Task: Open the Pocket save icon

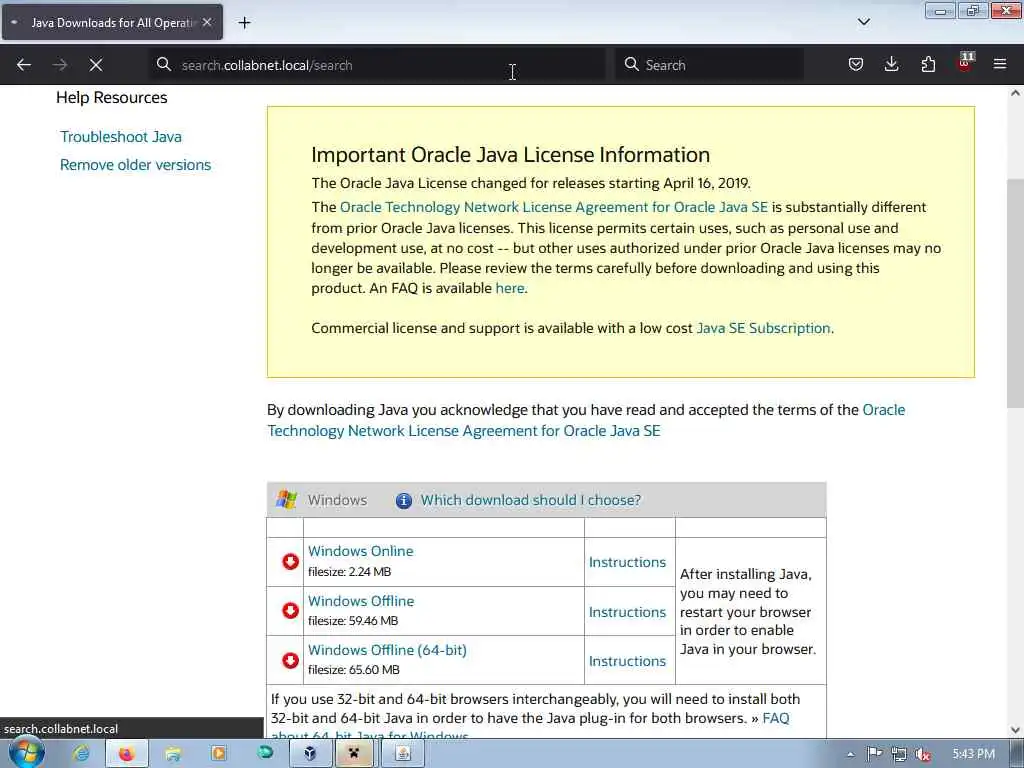Action: (x=856, y=64)
